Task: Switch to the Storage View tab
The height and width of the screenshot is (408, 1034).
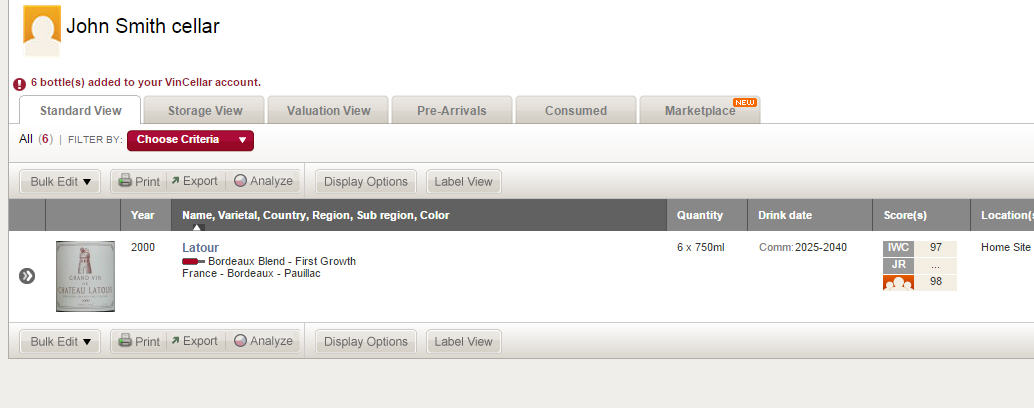Action: (x=204, y=110)
